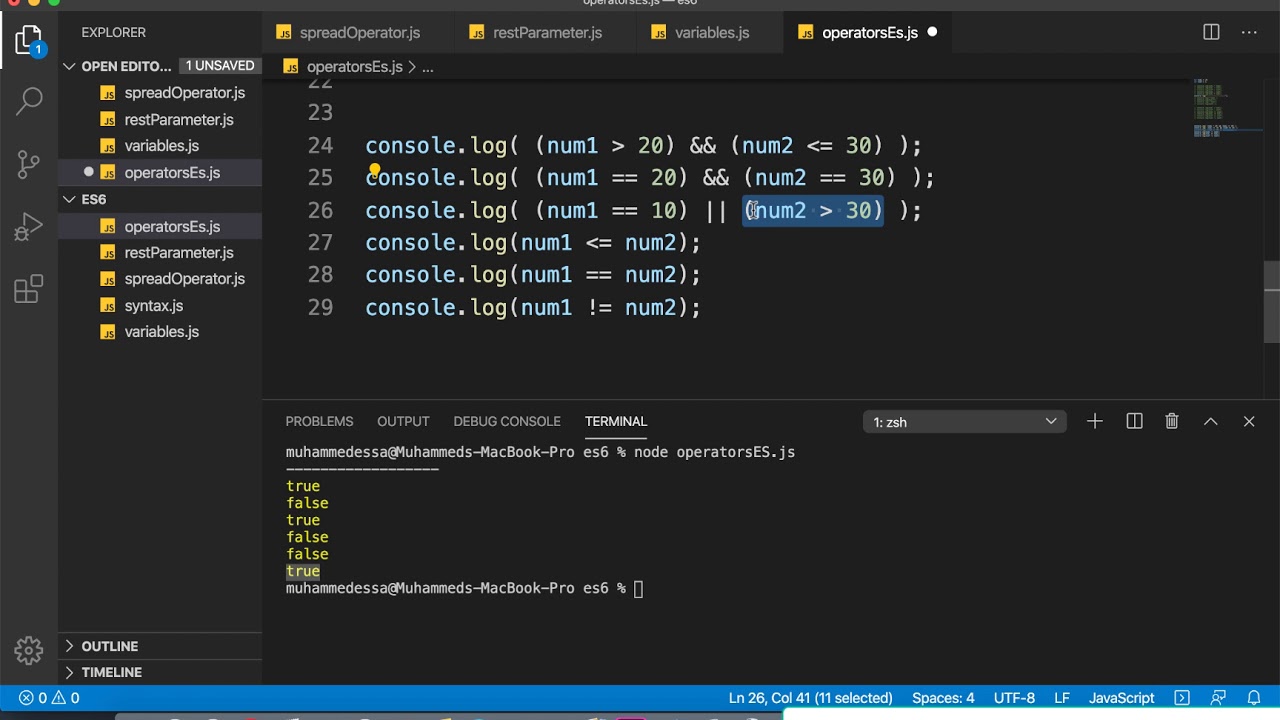Maximize the panel size chevron

(x=1210, y=421)
